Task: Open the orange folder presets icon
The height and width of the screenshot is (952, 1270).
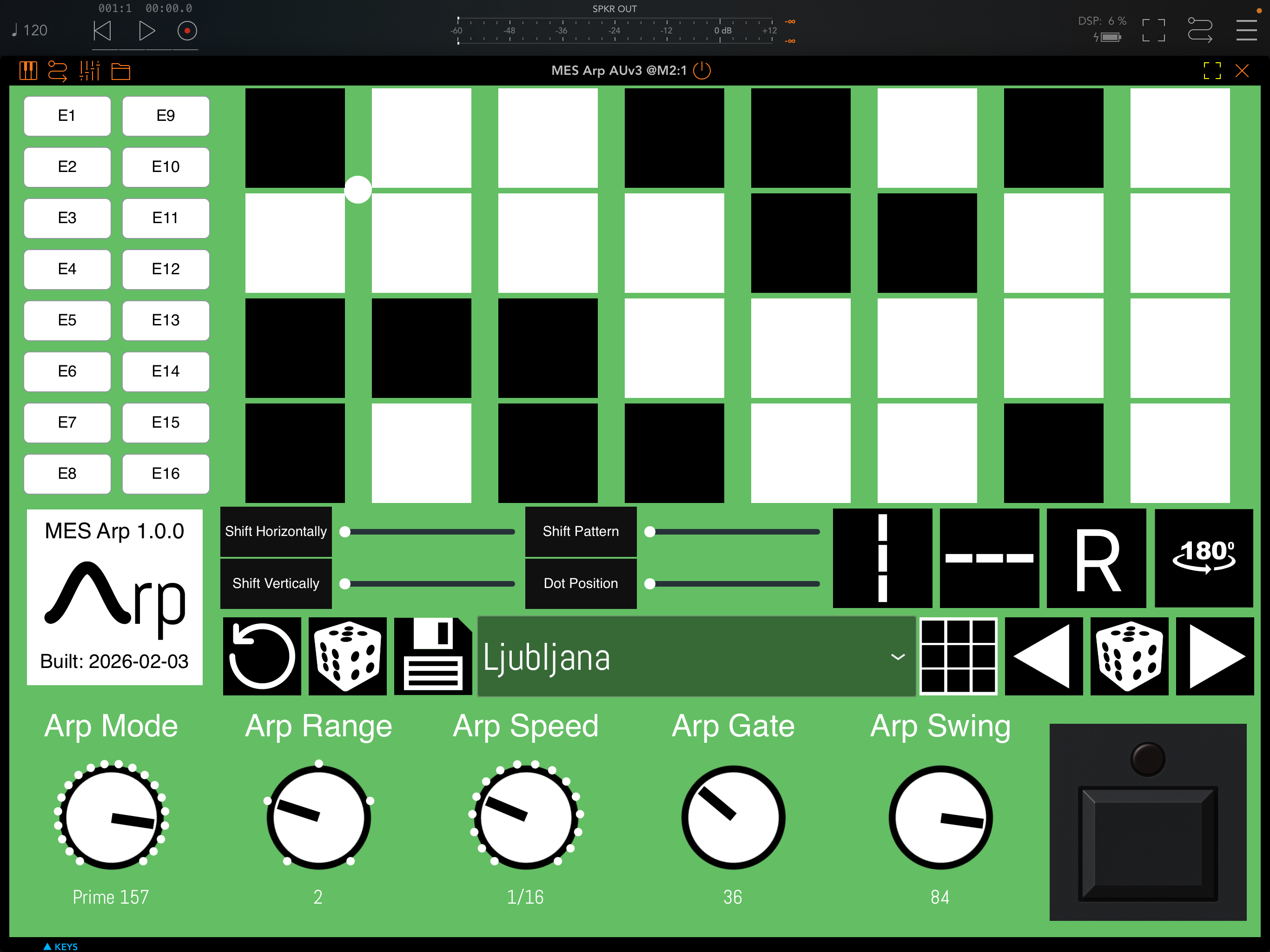Action: (x=120, y=71)
